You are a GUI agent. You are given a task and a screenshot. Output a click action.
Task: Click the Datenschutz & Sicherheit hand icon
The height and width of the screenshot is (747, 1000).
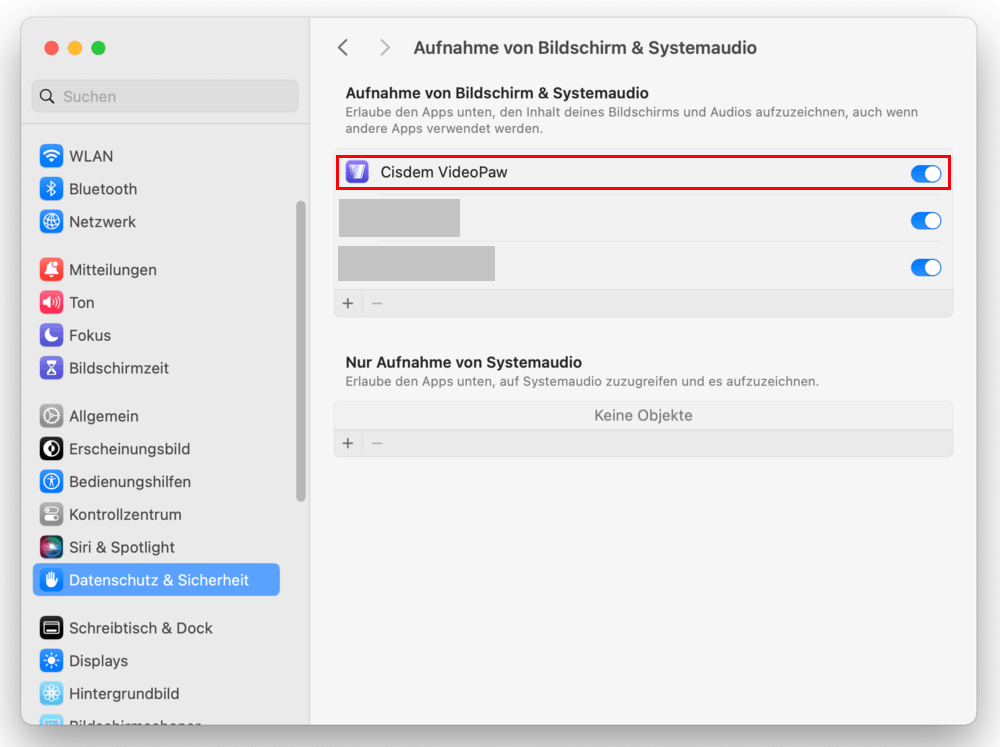51,580
